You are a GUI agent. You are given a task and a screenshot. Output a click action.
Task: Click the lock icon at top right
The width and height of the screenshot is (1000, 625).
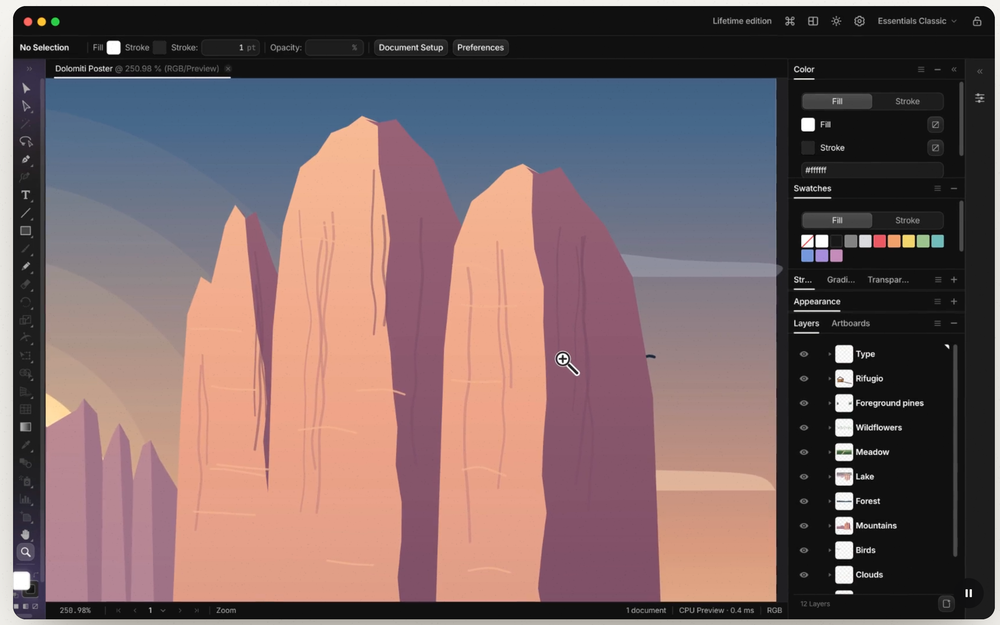[x=976, y=21]
